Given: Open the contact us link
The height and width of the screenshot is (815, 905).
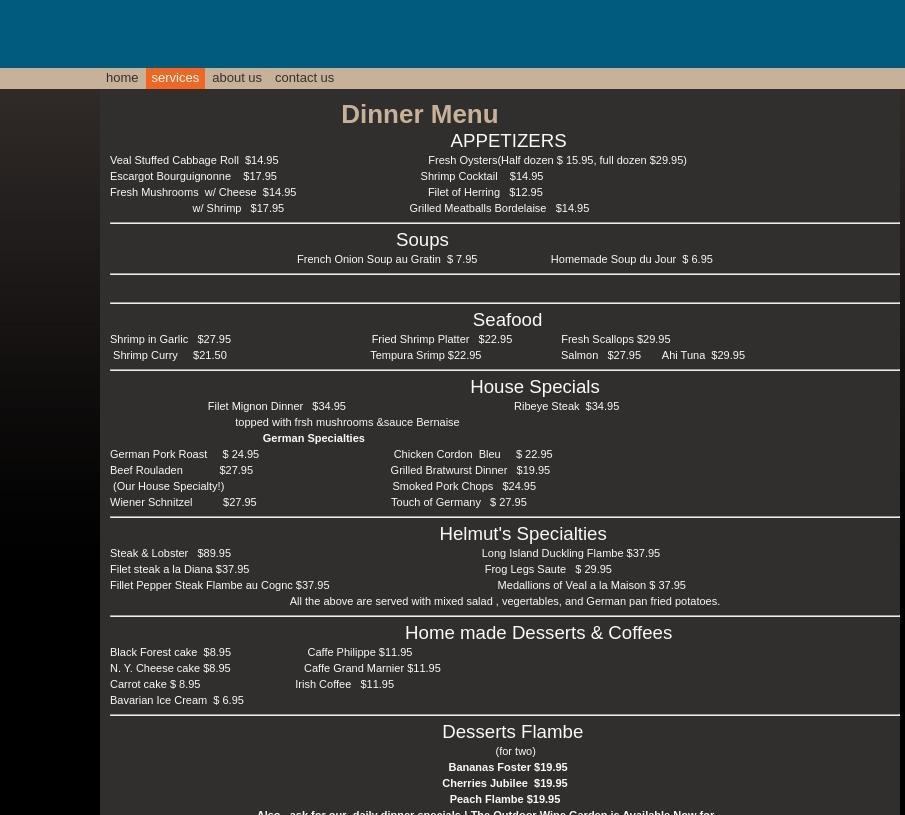Looking at the screenshot, I should [x=304, y=78].
